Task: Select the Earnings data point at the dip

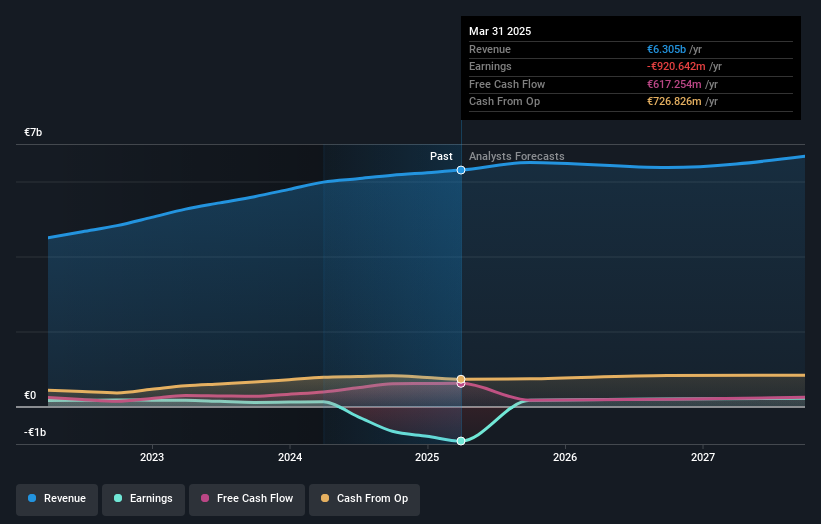Action: pyautogui.click(x=461, y=441)
